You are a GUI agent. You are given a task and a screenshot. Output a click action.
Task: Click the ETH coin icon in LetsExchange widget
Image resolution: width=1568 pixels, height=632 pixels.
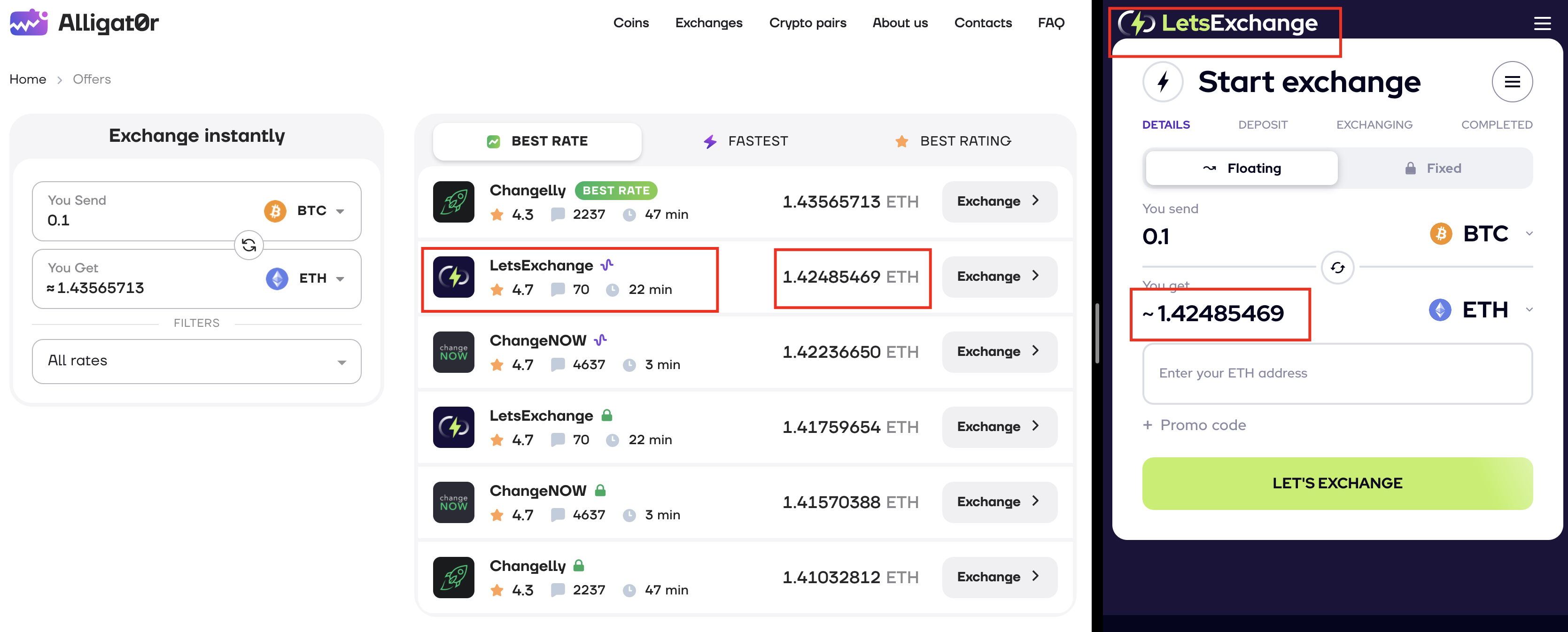(1440, 310)
